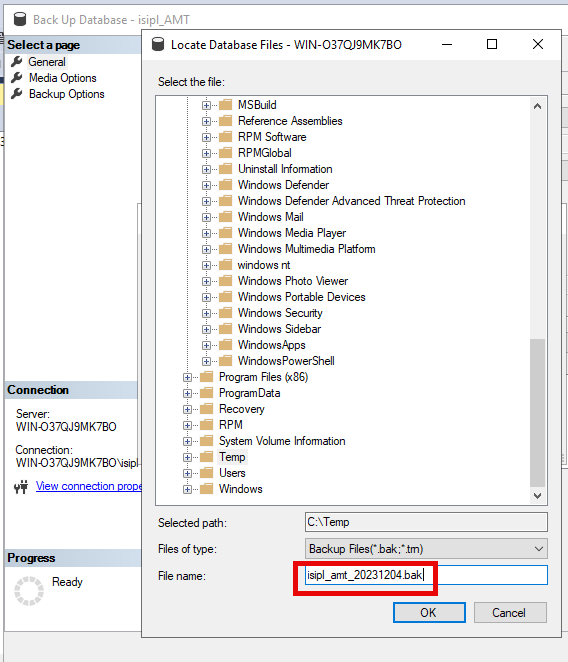Select the WindowsPowerShell folder name

click(x=286, y=361)
